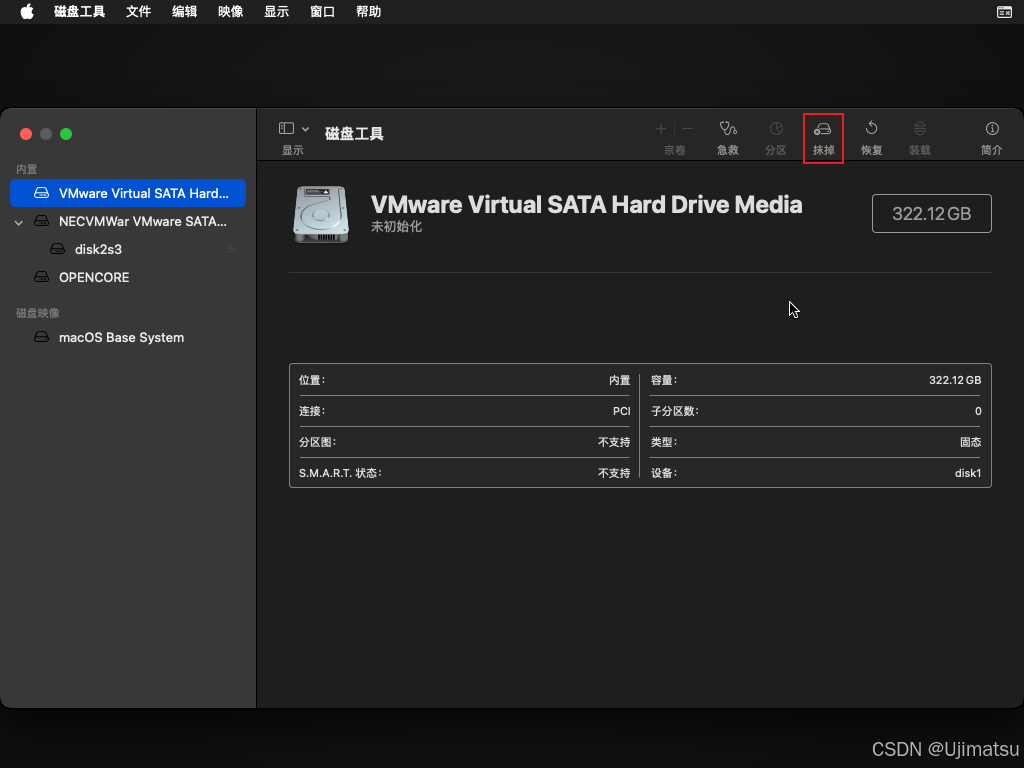Select the disk2s3 volume

pos(128,249)
